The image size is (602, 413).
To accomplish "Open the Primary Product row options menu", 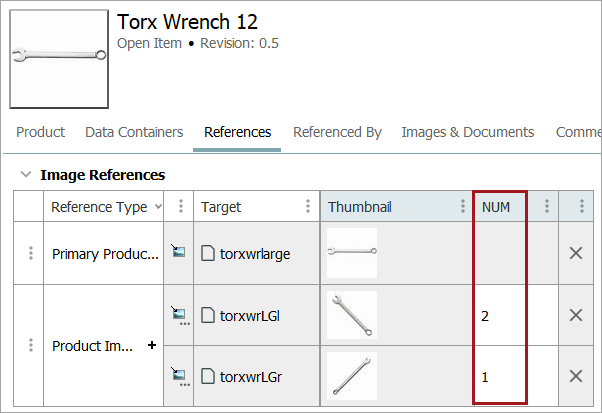I will pos(31,253).
